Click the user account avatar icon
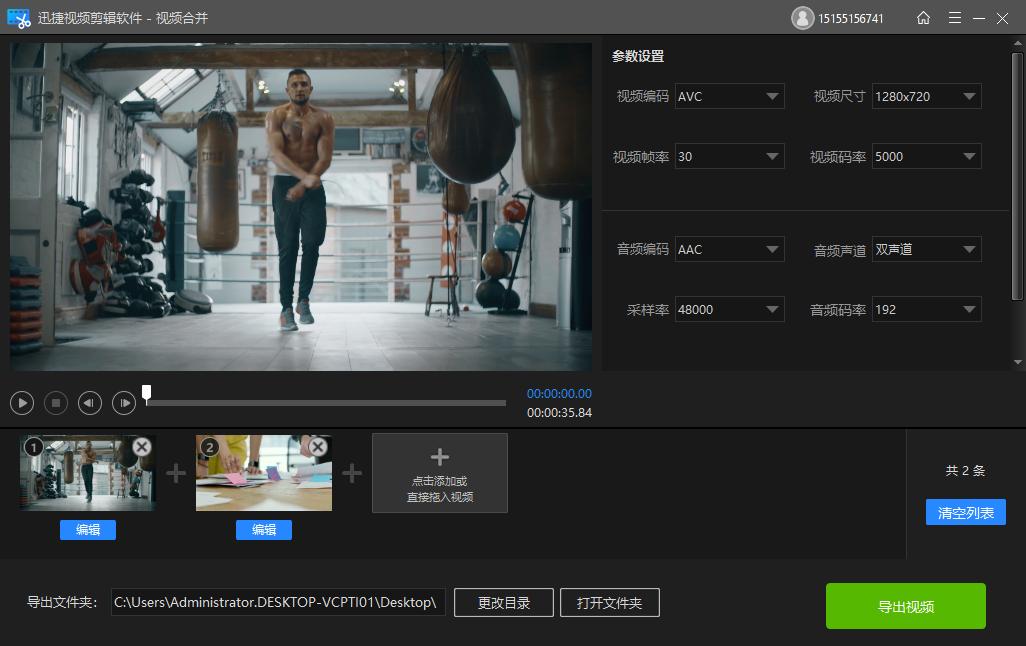Viewport: 1026px width, 646px height. click(x=802, y=18)
